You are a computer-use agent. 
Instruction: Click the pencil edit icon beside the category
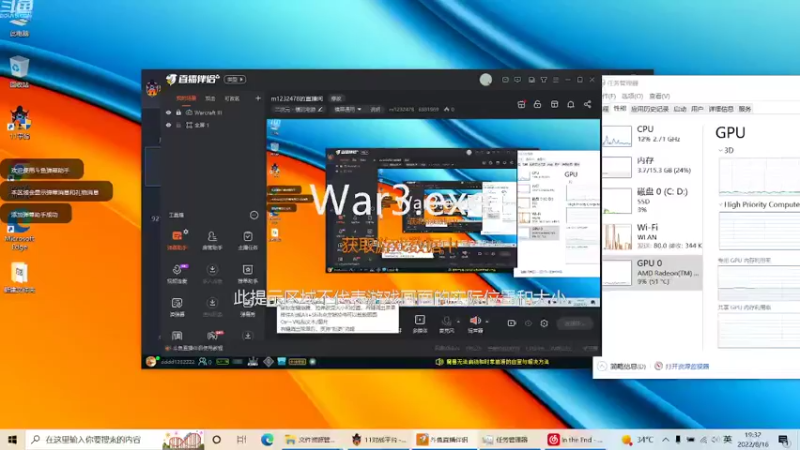[320, 109]
